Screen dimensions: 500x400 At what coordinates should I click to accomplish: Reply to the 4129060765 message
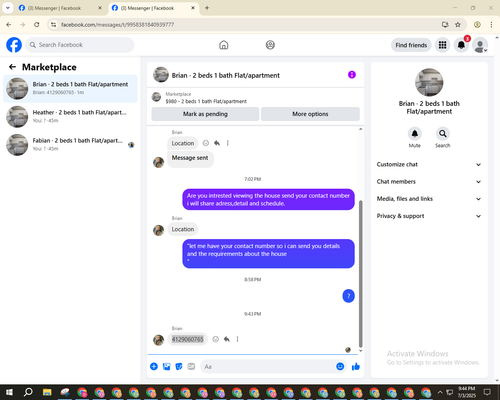pyautogui.click(x=227, y=339)
